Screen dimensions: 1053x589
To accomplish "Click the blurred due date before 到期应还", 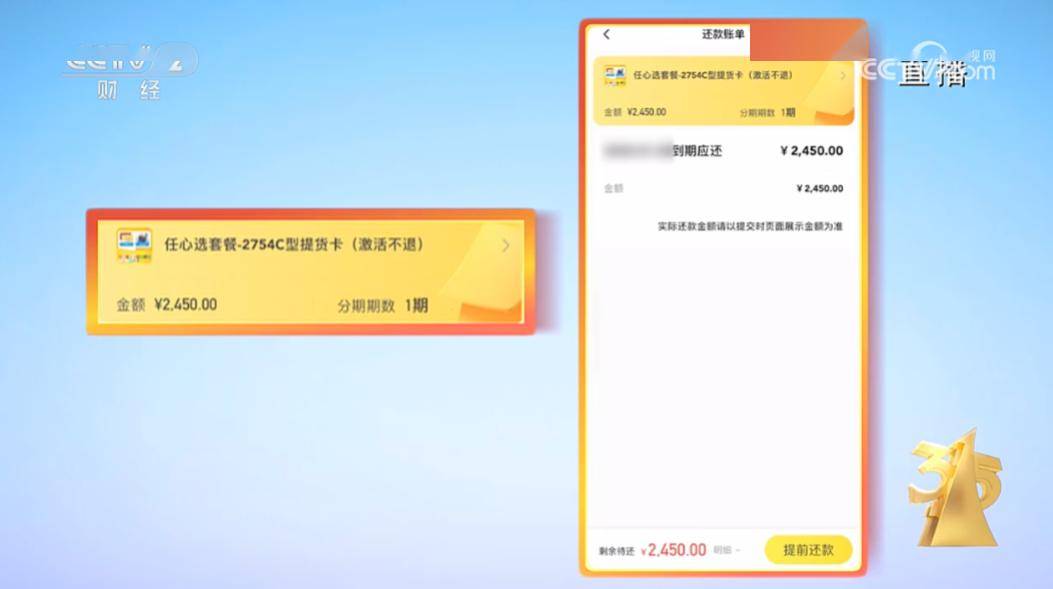I will [x=637, y=151].
